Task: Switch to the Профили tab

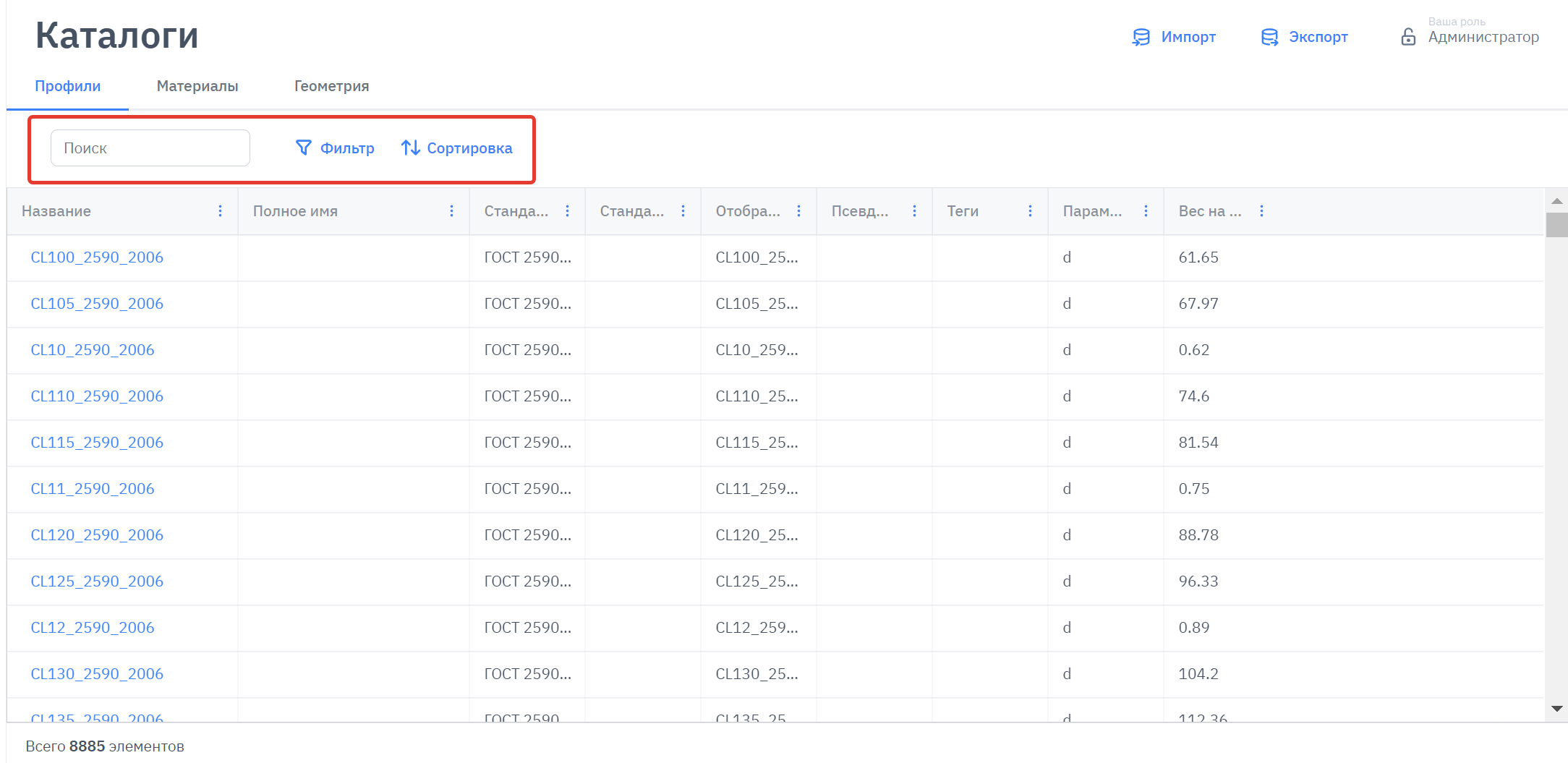Action: pos(68,86)
